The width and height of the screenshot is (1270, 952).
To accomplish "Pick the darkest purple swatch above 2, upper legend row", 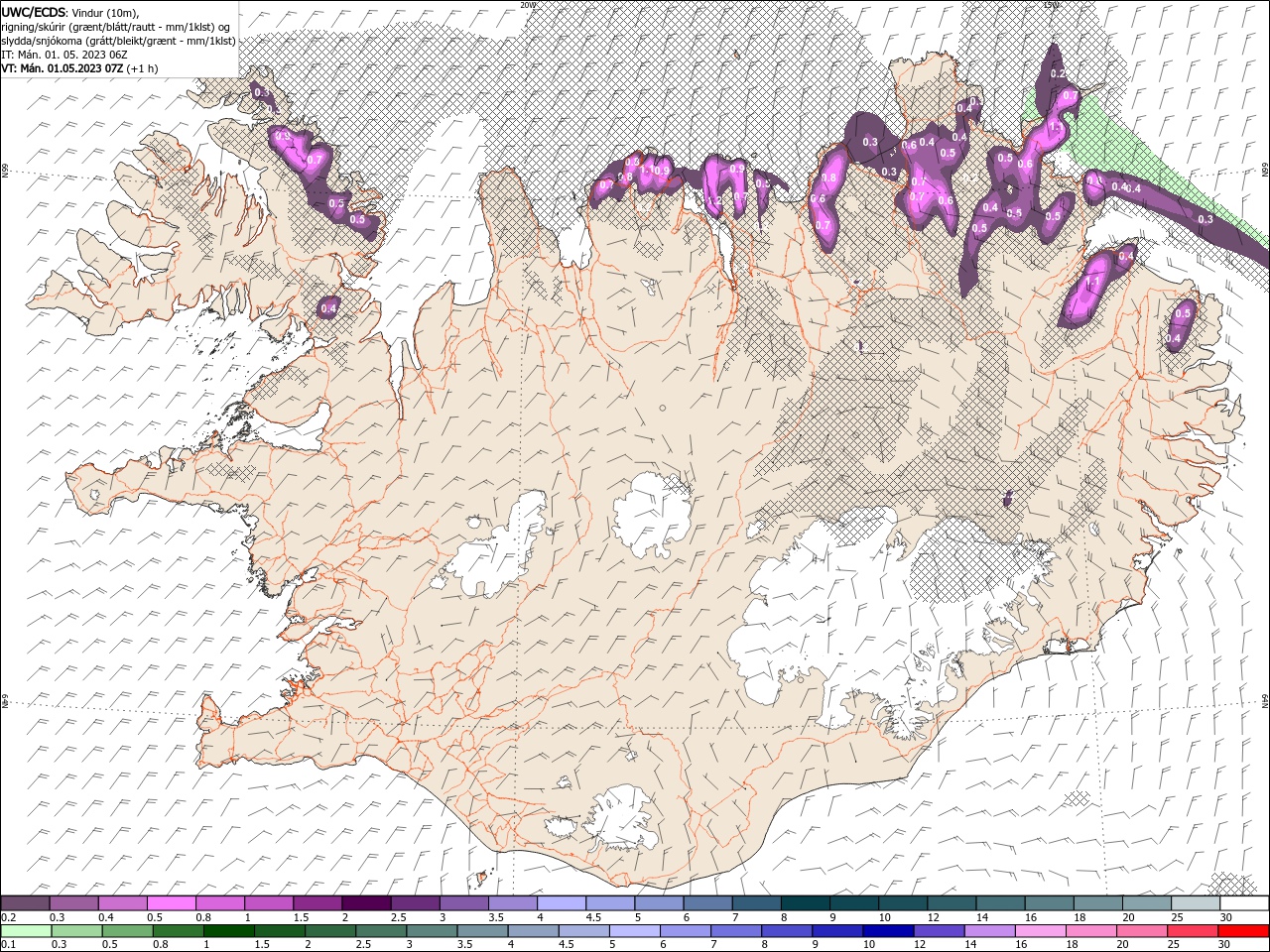I will 366,903.
